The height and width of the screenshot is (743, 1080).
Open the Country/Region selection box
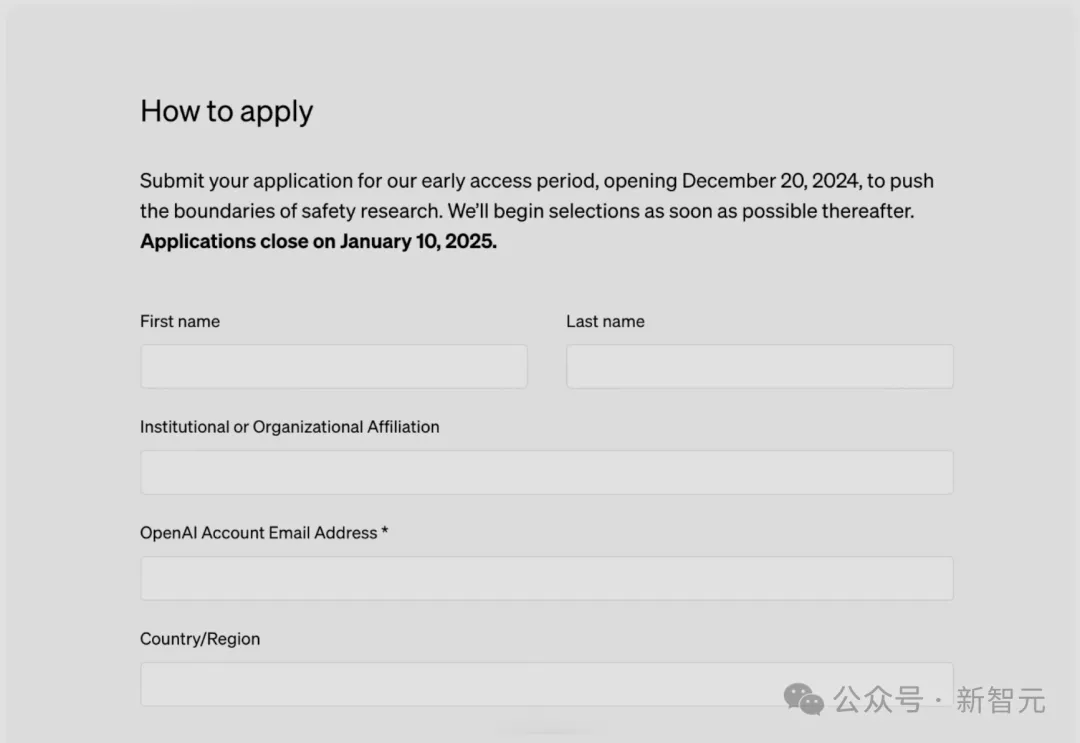coord(546,684)
